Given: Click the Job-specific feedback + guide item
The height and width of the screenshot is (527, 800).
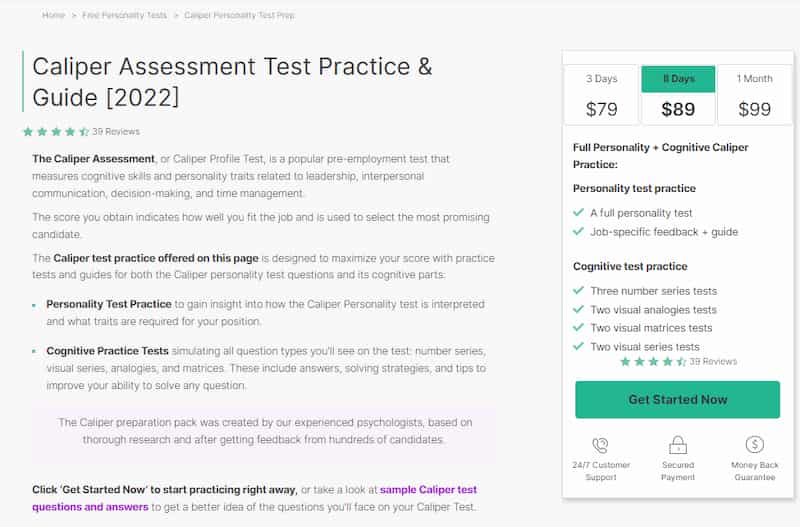Looking at the screenshot, I should [664, 232].
